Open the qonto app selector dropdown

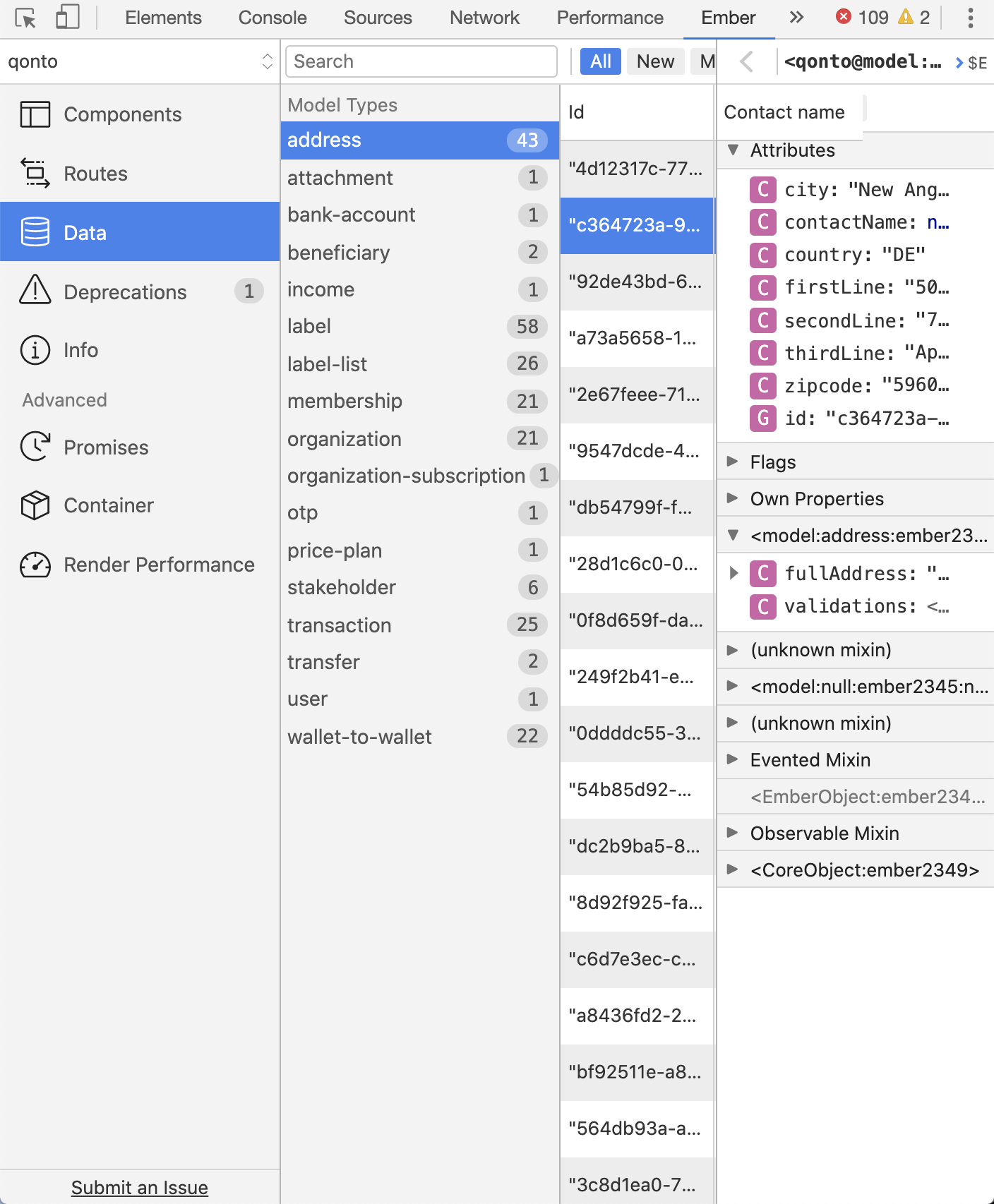[140, 61]
